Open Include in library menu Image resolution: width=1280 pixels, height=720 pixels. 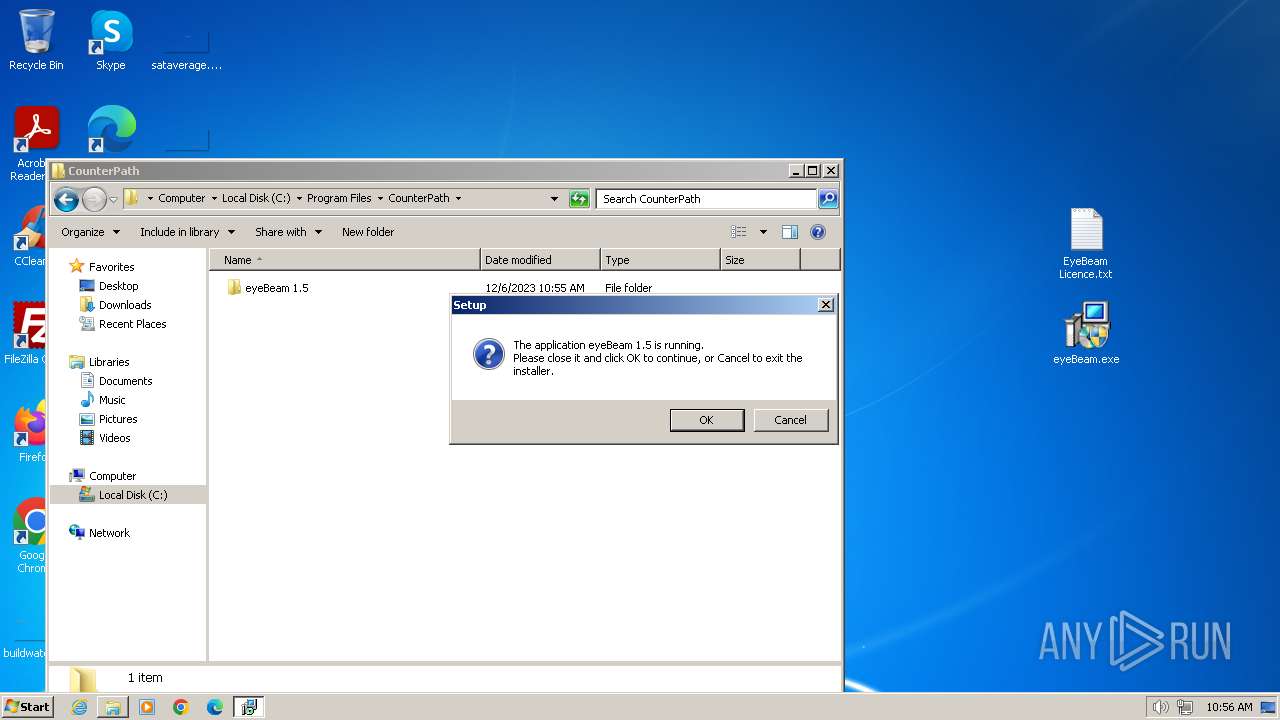187,232
